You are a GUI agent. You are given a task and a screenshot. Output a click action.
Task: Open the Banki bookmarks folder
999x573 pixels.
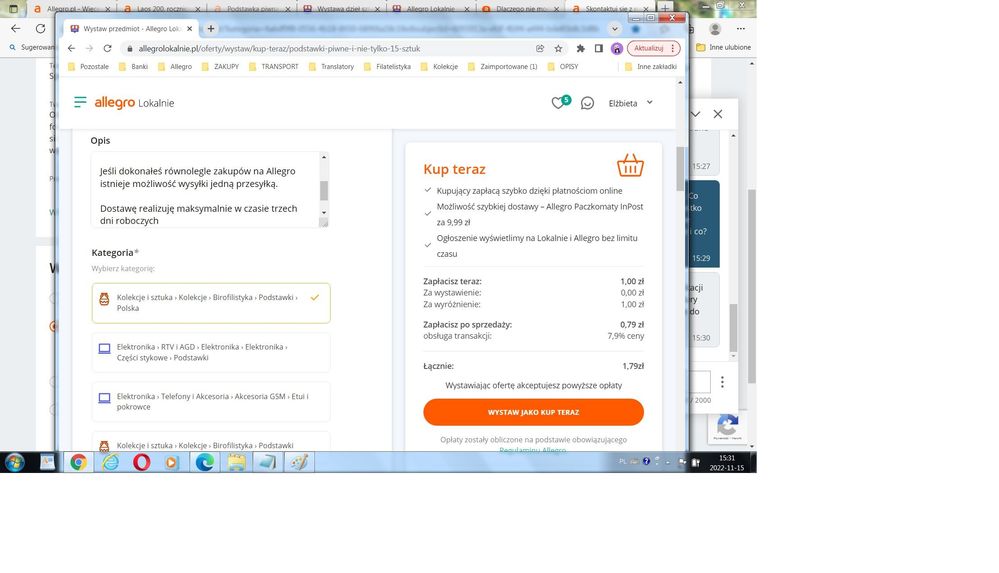pyautogui.click(x=133, y=66)
